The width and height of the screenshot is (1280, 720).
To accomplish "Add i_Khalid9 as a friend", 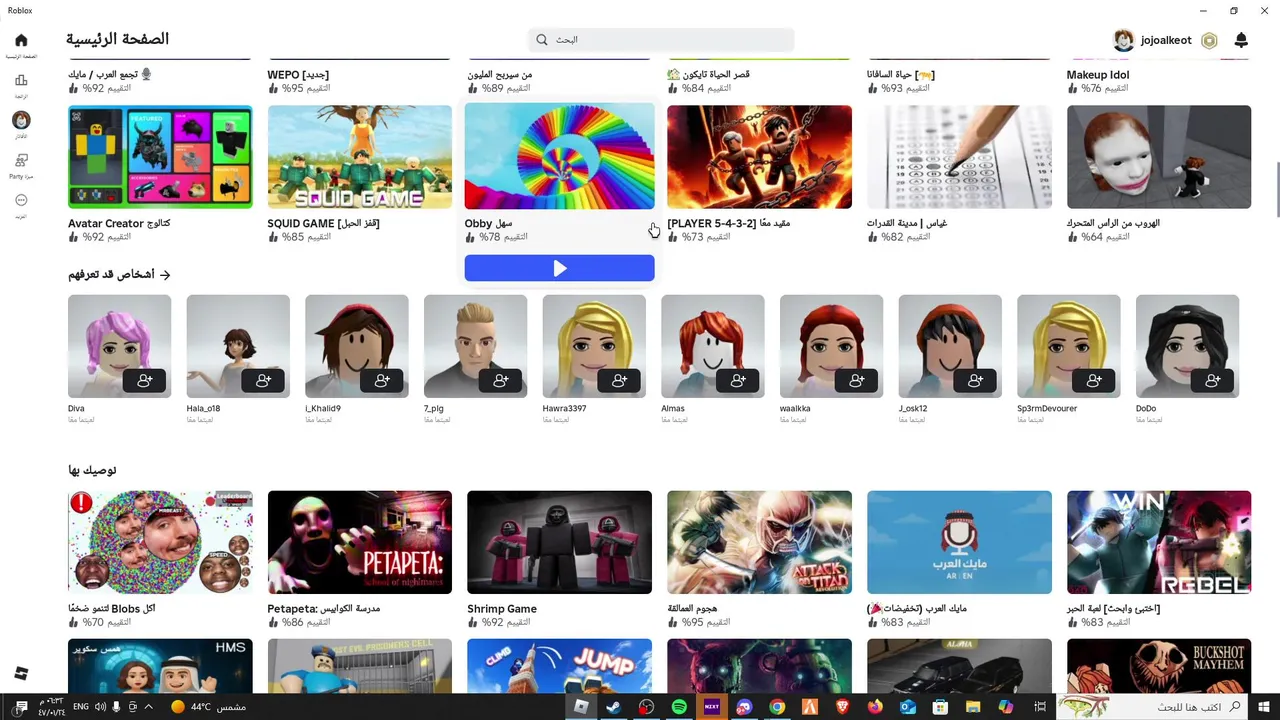I will click(382, 381).
